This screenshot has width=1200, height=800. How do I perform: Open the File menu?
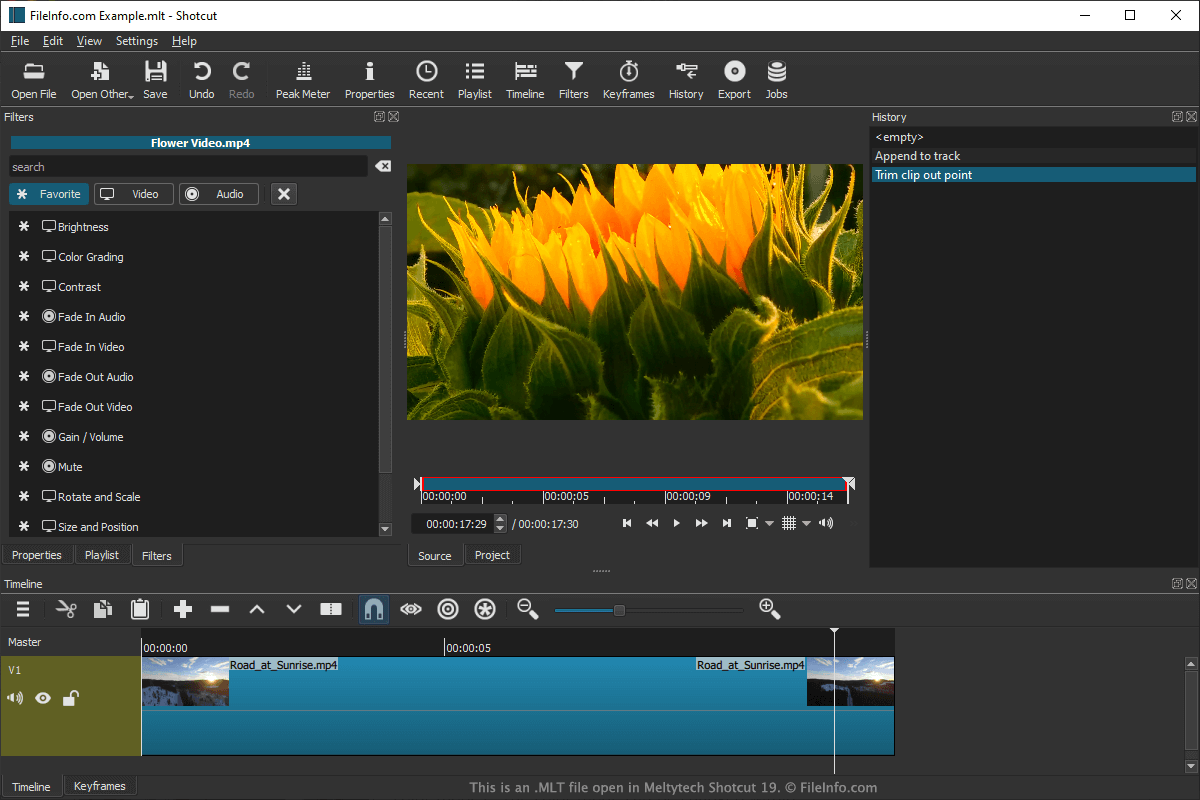(x=20, y=41)
